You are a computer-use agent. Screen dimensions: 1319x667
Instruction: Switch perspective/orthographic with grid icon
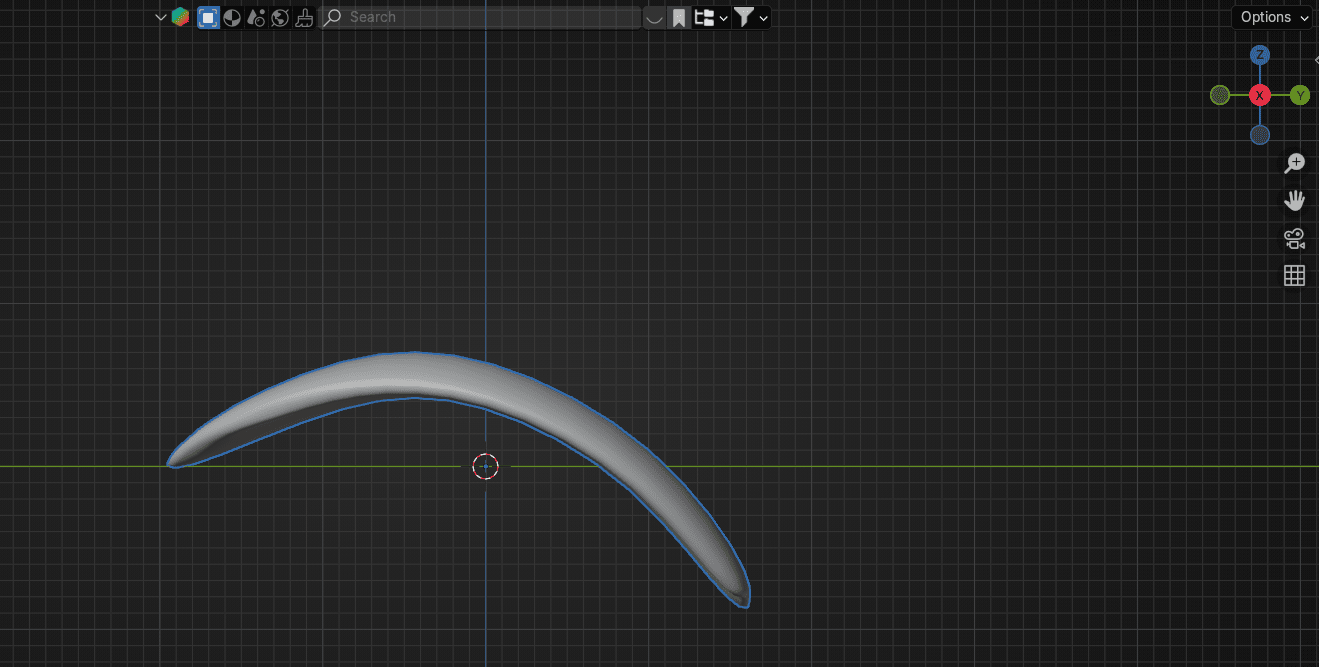[x=1295, y=276]
